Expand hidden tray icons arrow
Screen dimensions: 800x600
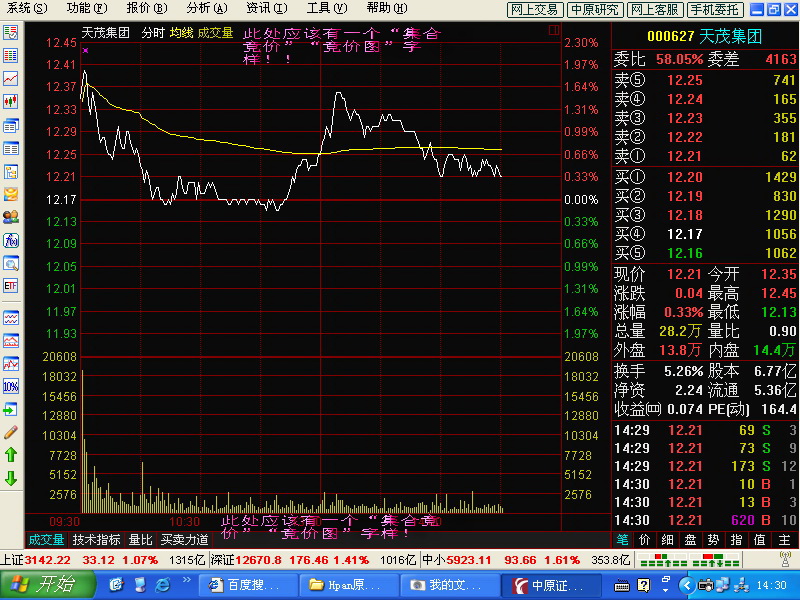[687, 585]
